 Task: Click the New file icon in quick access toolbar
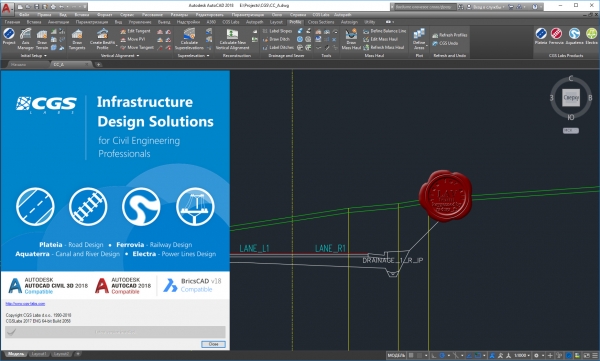20,7
